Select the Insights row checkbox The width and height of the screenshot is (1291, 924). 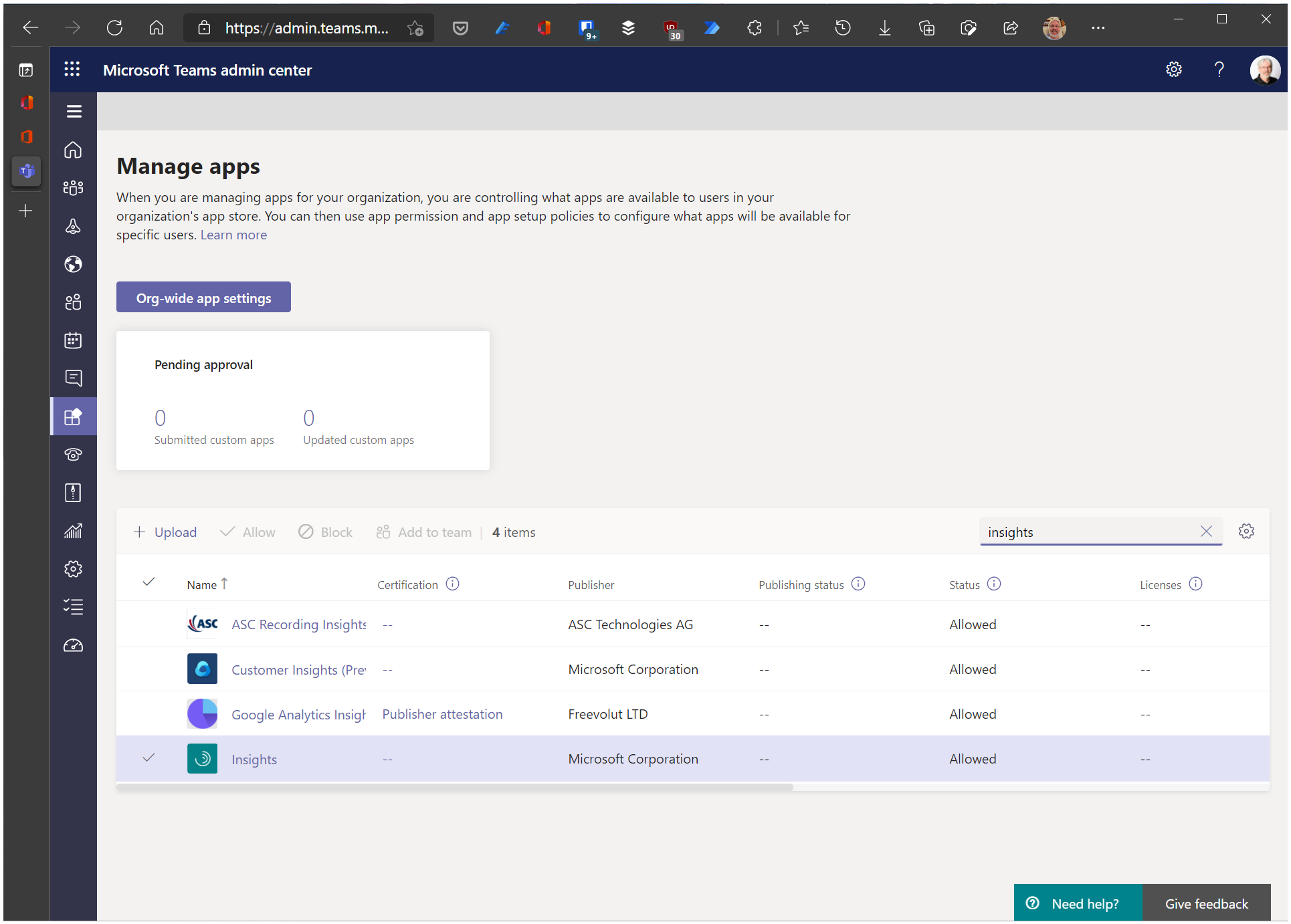pos(148,758)
